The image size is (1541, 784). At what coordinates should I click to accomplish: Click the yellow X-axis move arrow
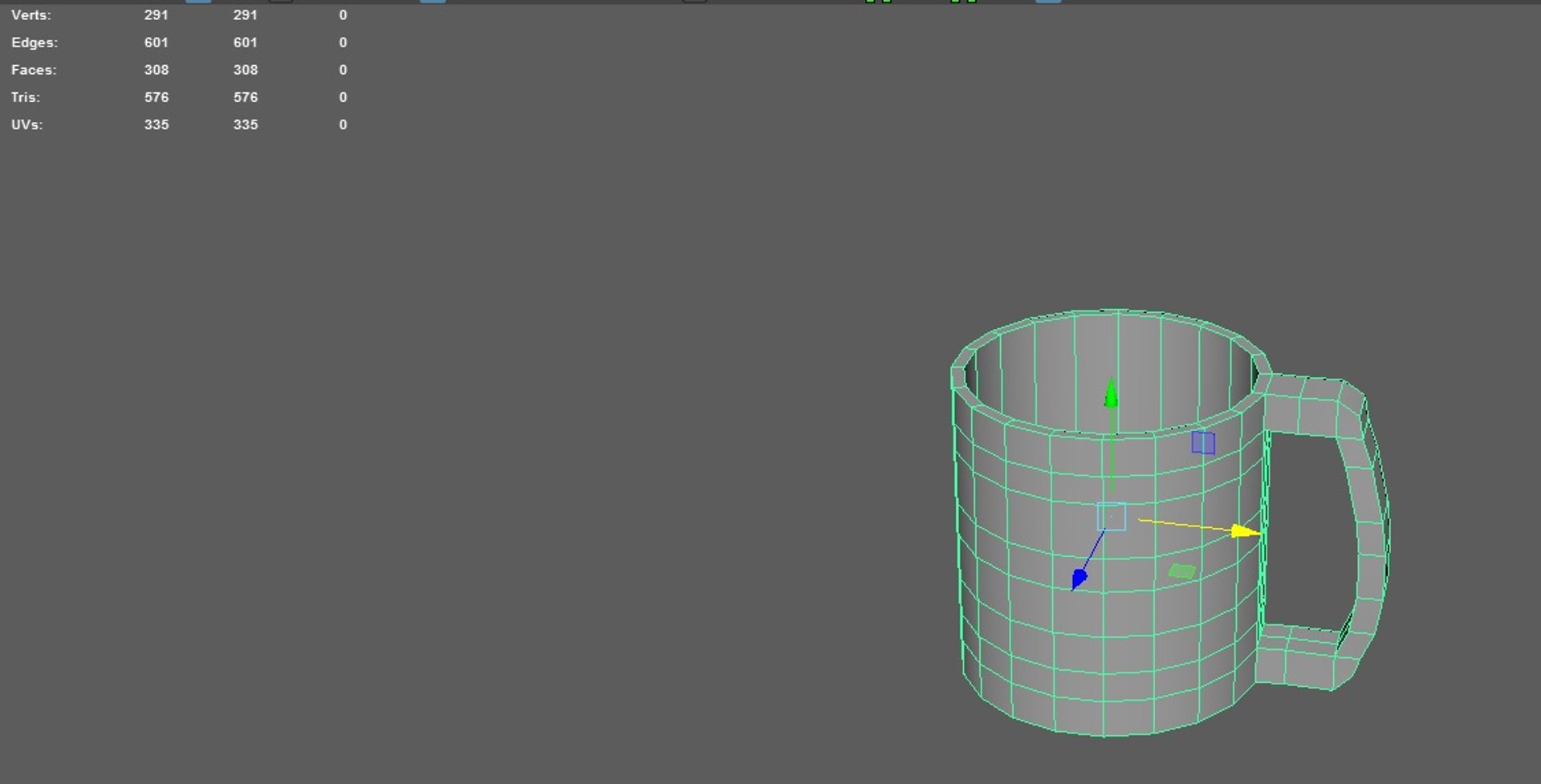tap(1246, 531)
